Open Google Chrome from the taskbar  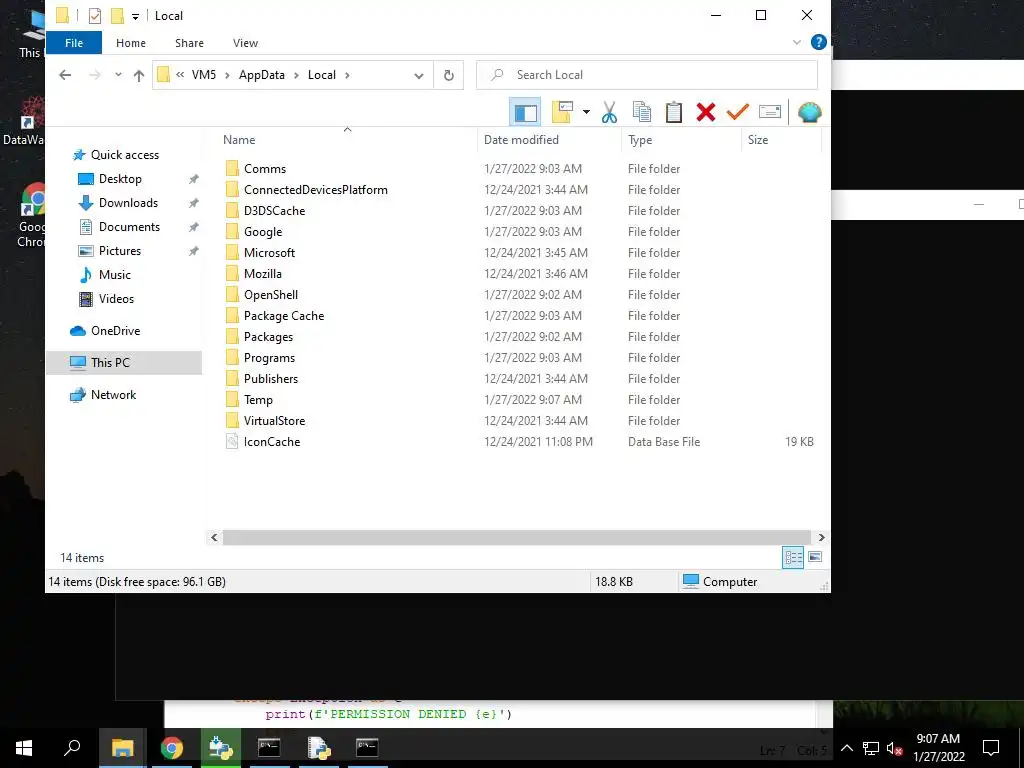[172, 748]
